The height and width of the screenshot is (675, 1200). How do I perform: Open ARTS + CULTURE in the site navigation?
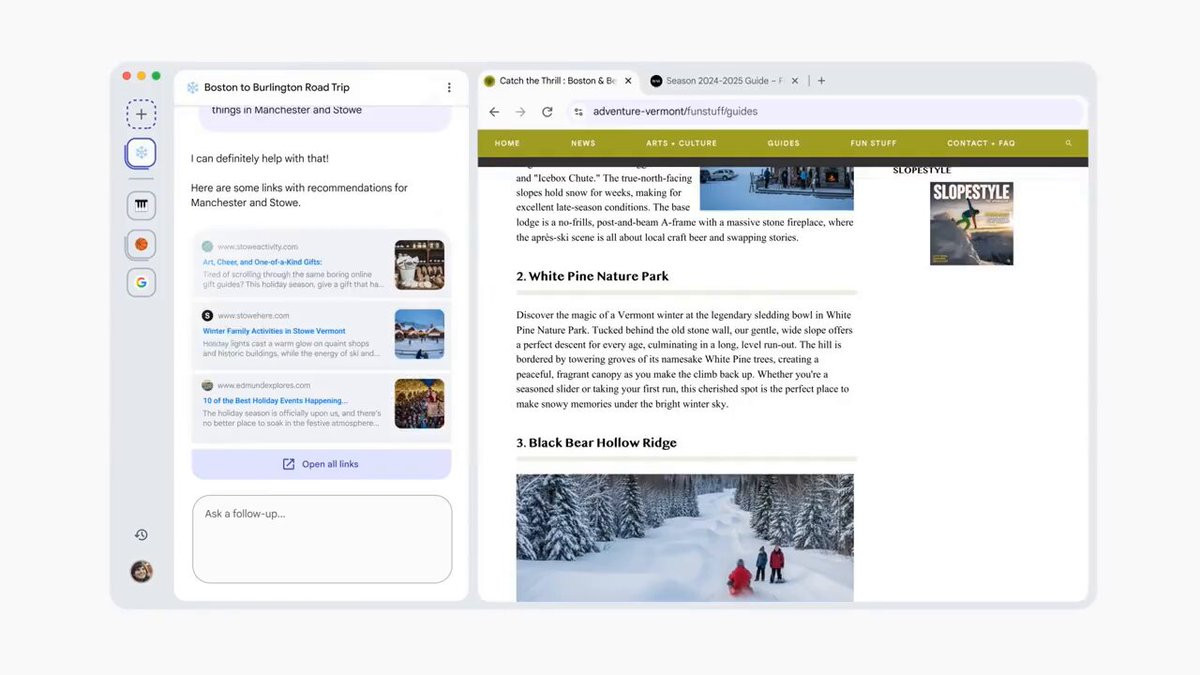tap(681, 143)
